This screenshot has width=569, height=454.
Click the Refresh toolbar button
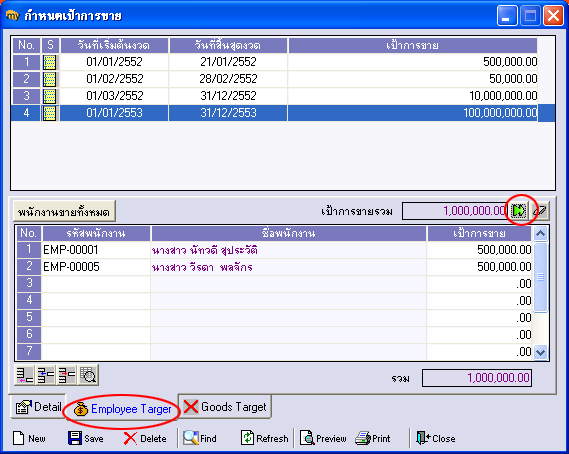(x=265, y=438)
